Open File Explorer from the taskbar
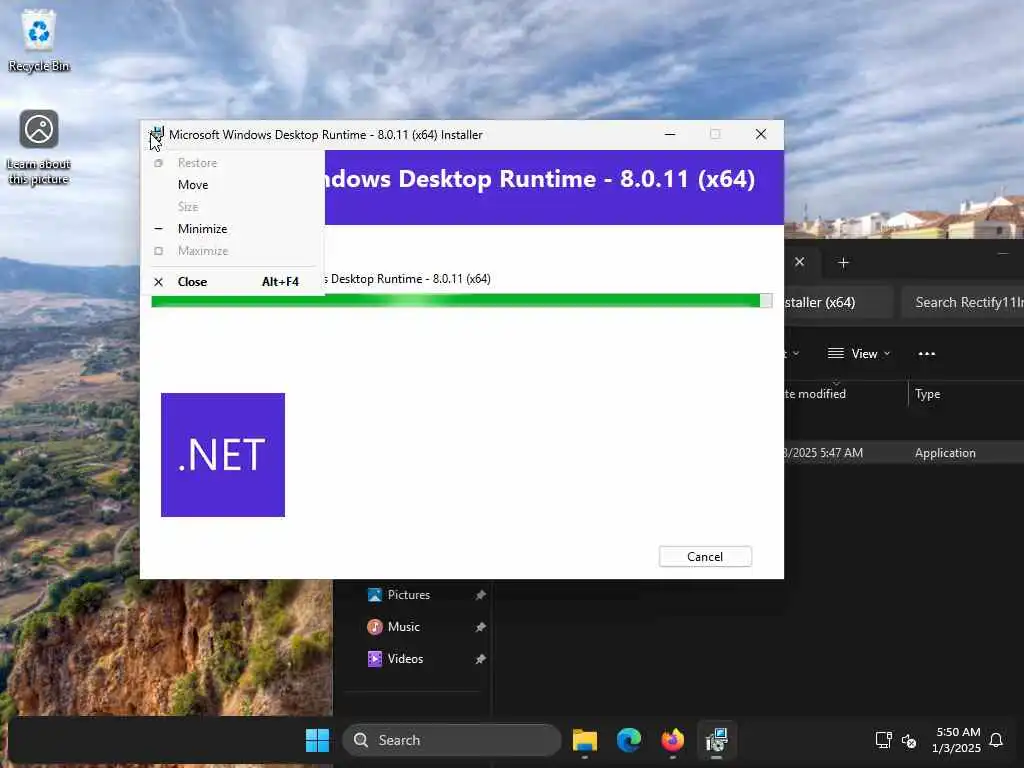Viewport: 1024px width, 768px height. point(584,740)
